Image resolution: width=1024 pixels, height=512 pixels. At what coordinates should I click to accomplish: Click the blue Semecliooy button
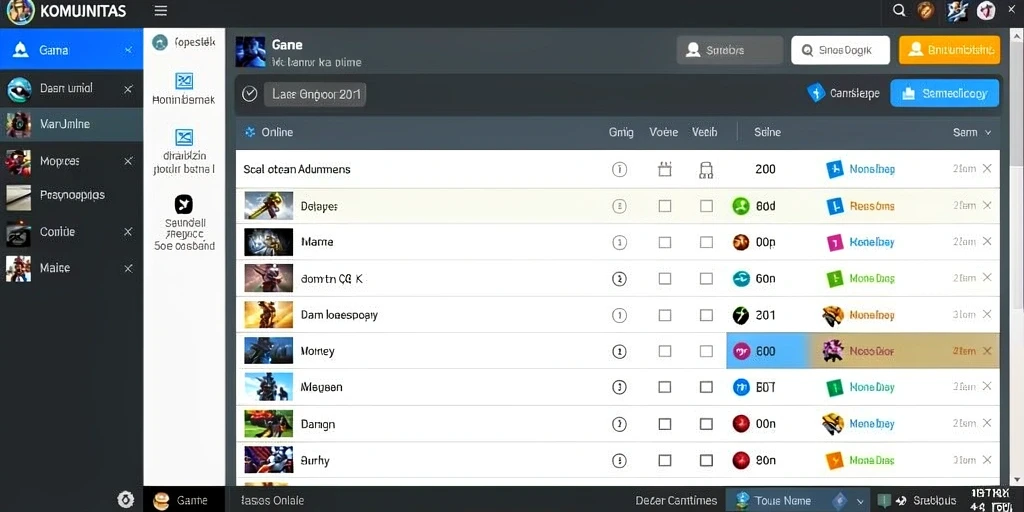click(944, 93)
